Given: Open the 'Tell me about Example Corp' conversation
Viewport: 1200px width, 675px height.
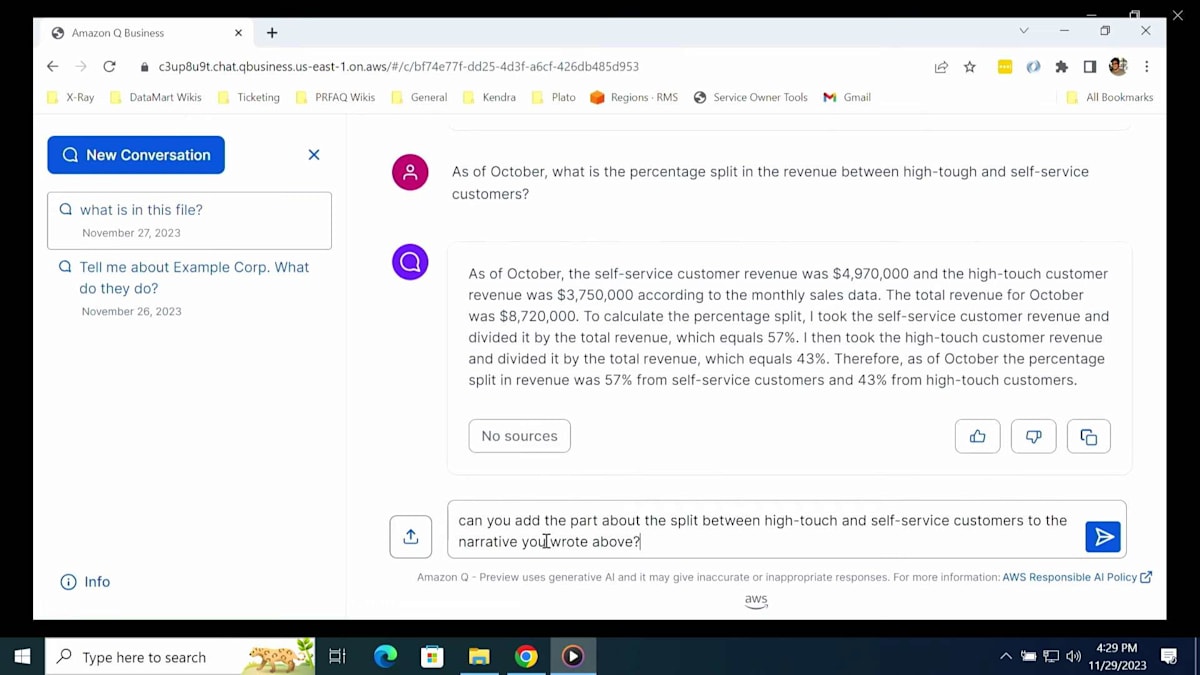Looking at the screenshot, I should pos(189,288).
